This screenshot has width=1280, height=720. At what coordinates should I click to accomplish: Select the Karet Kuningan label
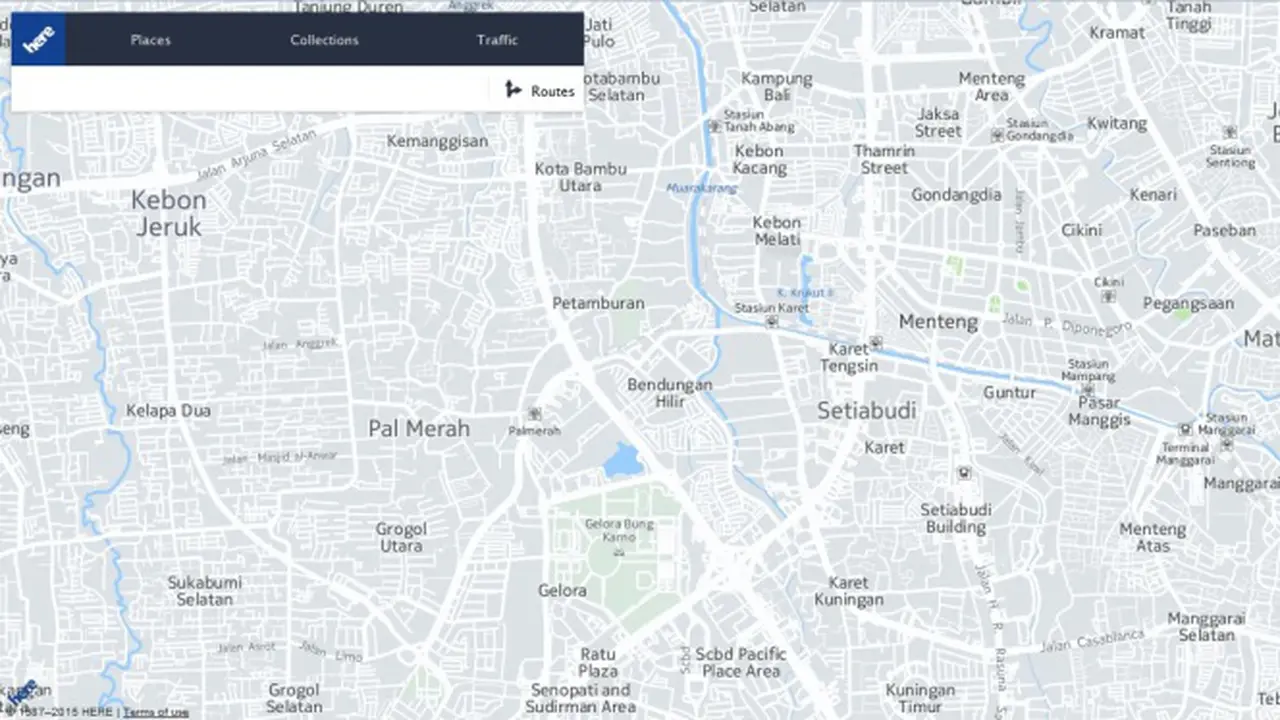[849, 591]
